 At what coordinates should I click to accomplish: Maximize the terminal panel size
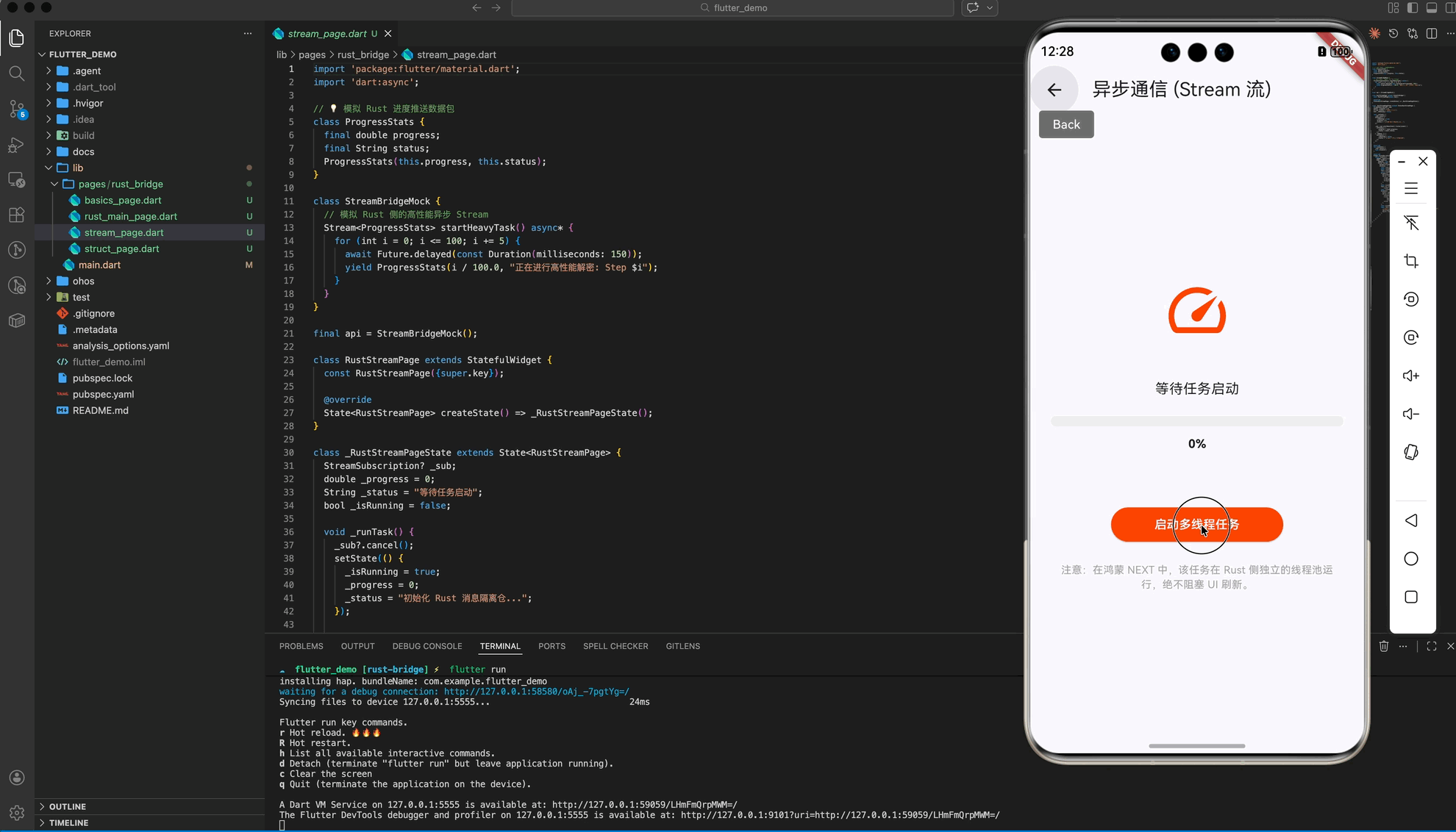(1431, 646)
